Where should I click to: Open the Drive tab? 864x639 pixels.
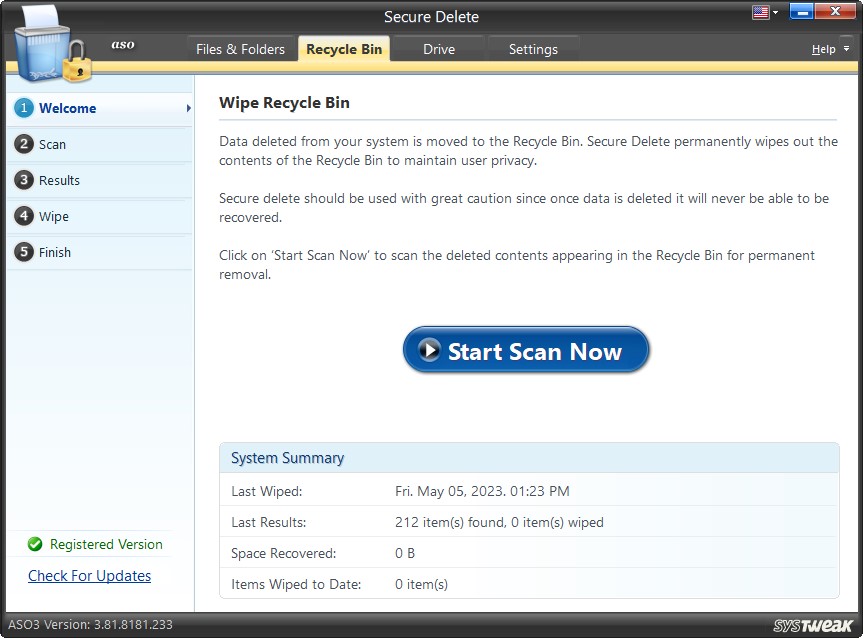(x=439, y=48)
